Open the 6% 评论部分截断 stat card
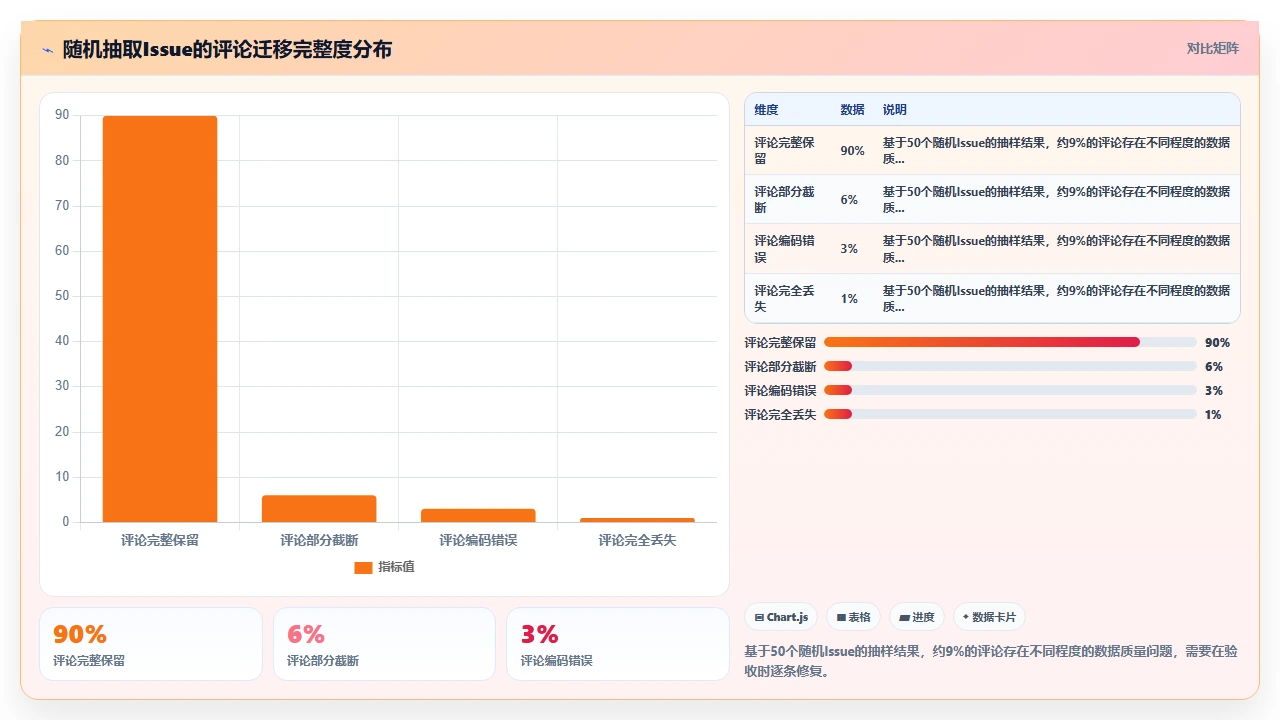This screenshot has height=720, width=1280. tap(384, 644)
